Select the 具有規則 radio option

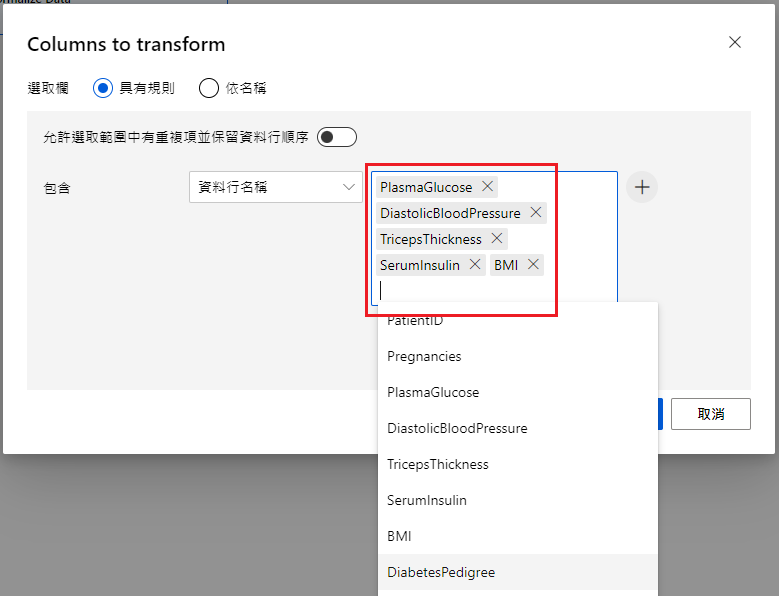(x=103, y=88)
